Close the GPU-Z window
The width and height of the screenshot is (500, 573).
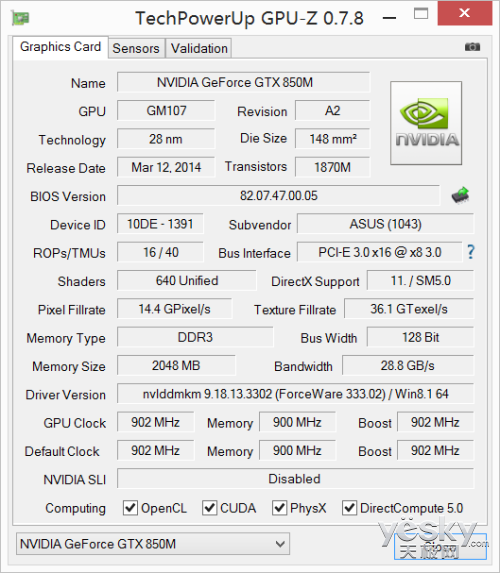465,13
